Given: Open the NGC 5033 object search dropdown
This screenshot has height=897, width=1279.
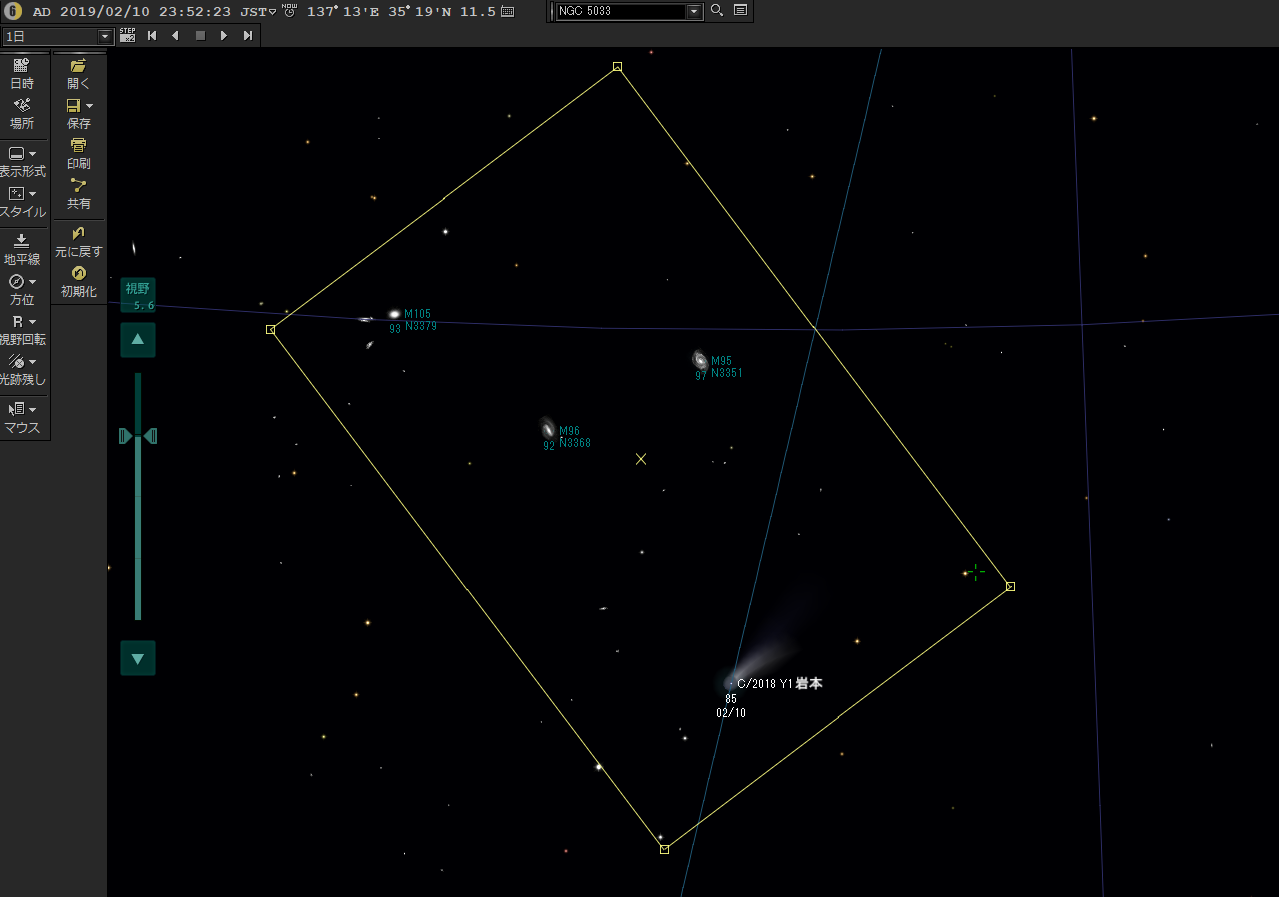Looking at the screenshot, I should point(694,11).
